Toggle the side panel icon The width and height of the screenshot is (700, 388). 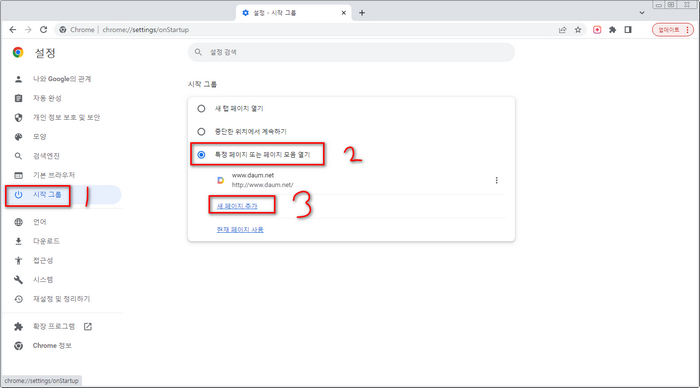(628, 30)
